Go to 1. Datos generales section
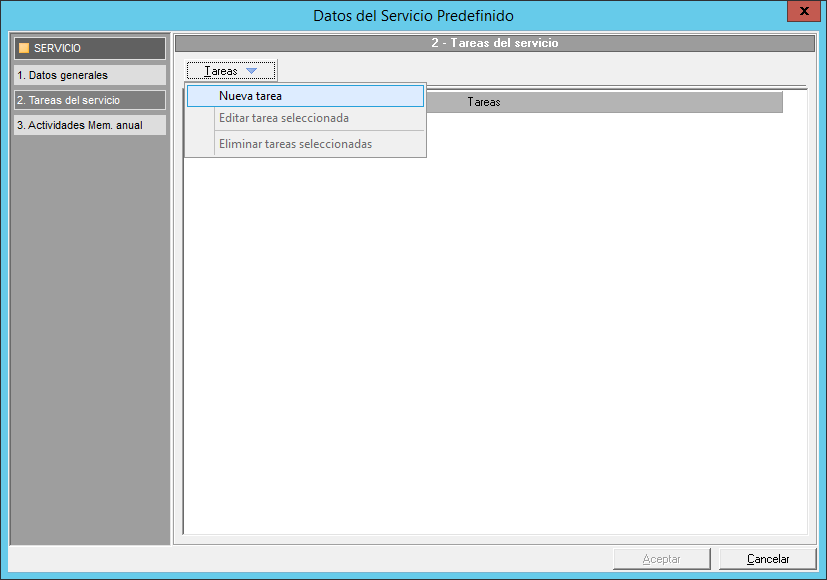Screen dimensions: 827x580 89,75
